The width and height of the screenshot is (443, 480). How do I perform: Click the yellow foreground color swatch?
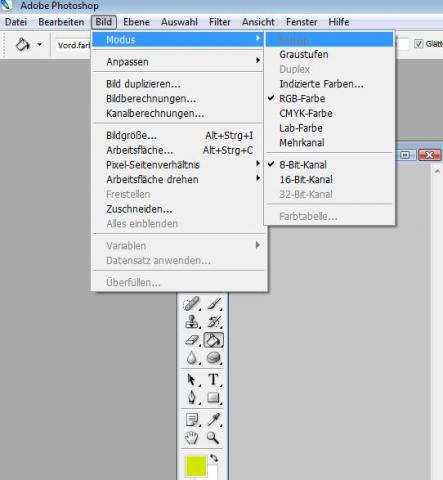click(x=196, y=466)
